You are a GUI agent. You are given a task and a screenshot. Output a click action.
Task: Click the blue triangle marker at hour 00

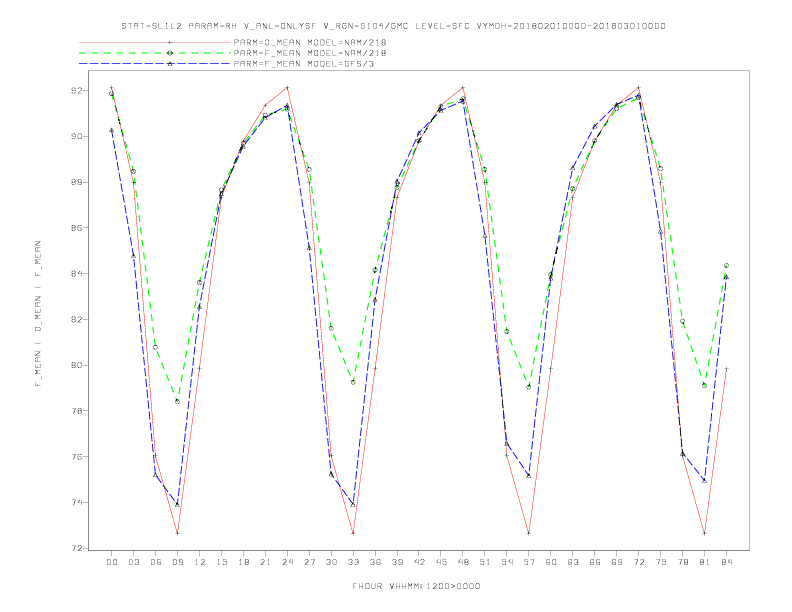click(112, 130)
